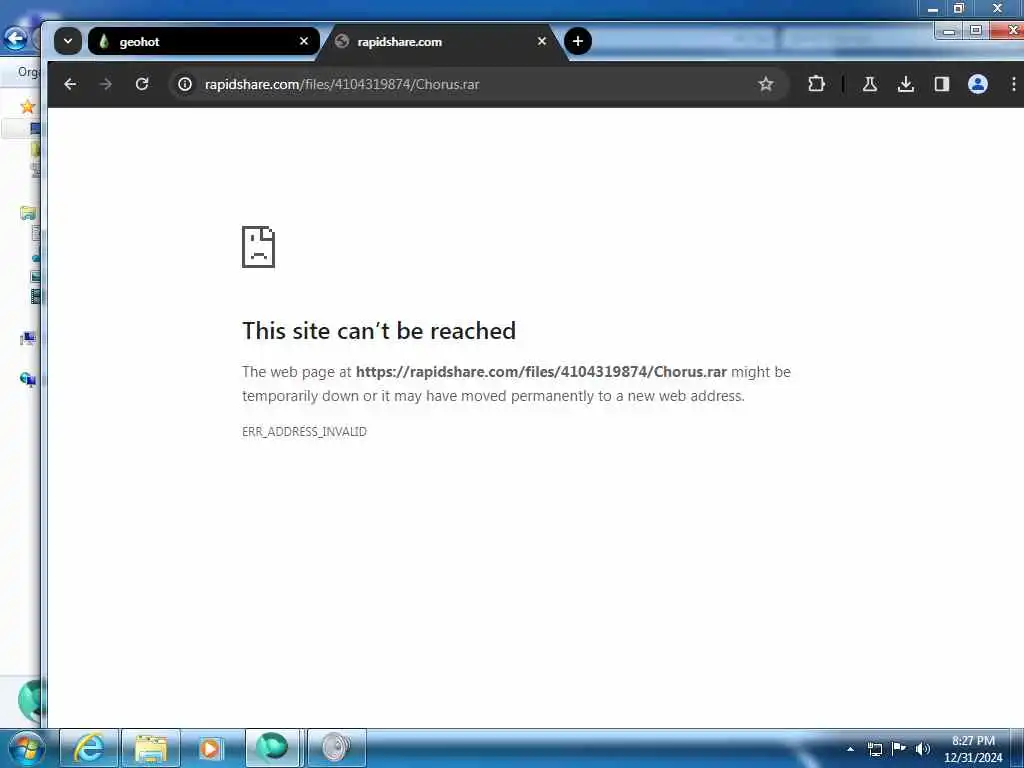Open the Extensions puzzle-piece icon

(816, 84)
